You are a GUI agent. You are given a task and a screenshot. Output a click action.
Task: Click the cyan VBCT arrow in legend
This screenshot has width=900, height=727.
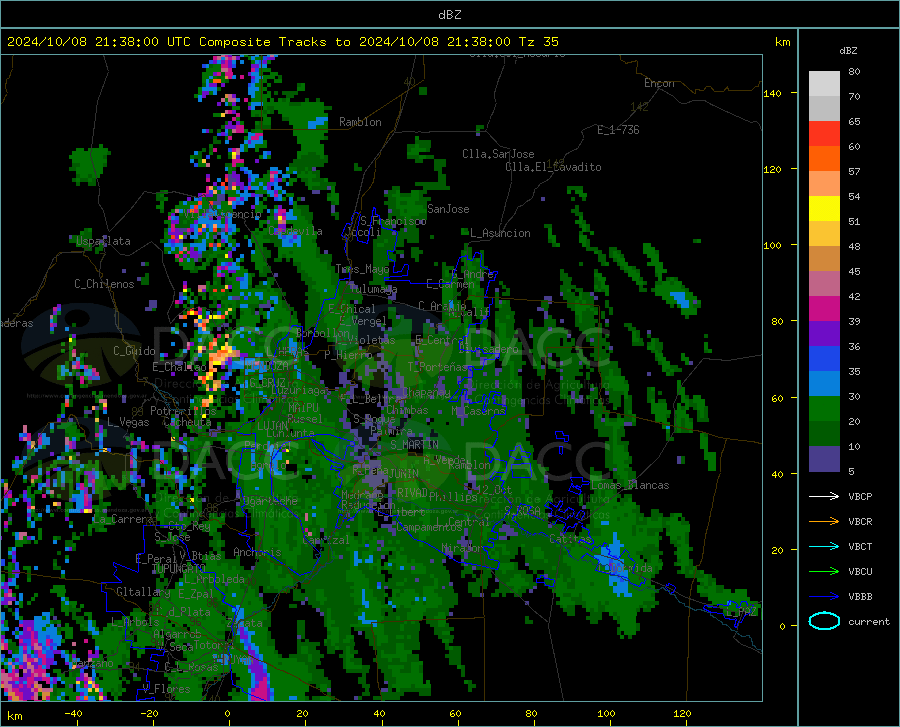point(824,546)
